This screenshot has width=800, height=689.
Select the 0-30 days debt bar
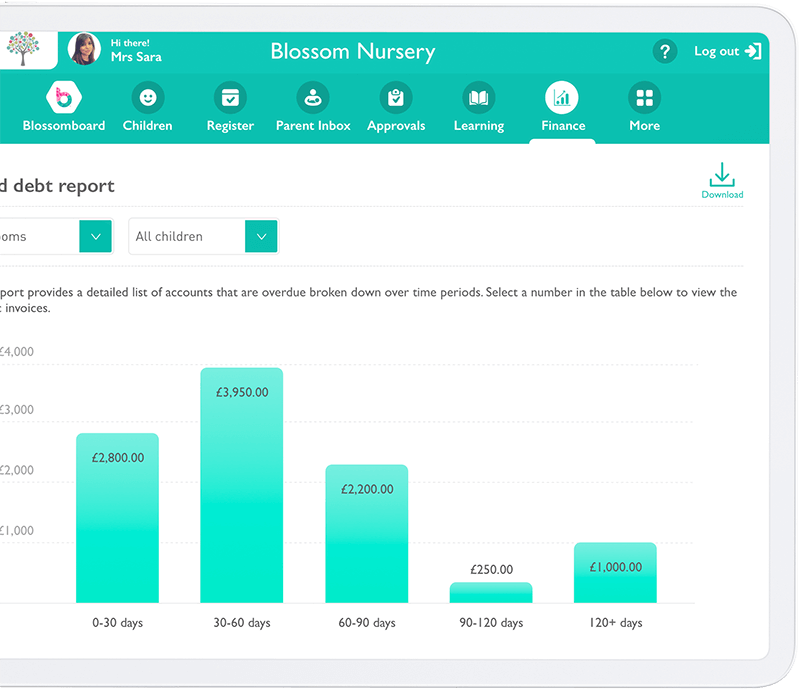[x=117, y=515]
